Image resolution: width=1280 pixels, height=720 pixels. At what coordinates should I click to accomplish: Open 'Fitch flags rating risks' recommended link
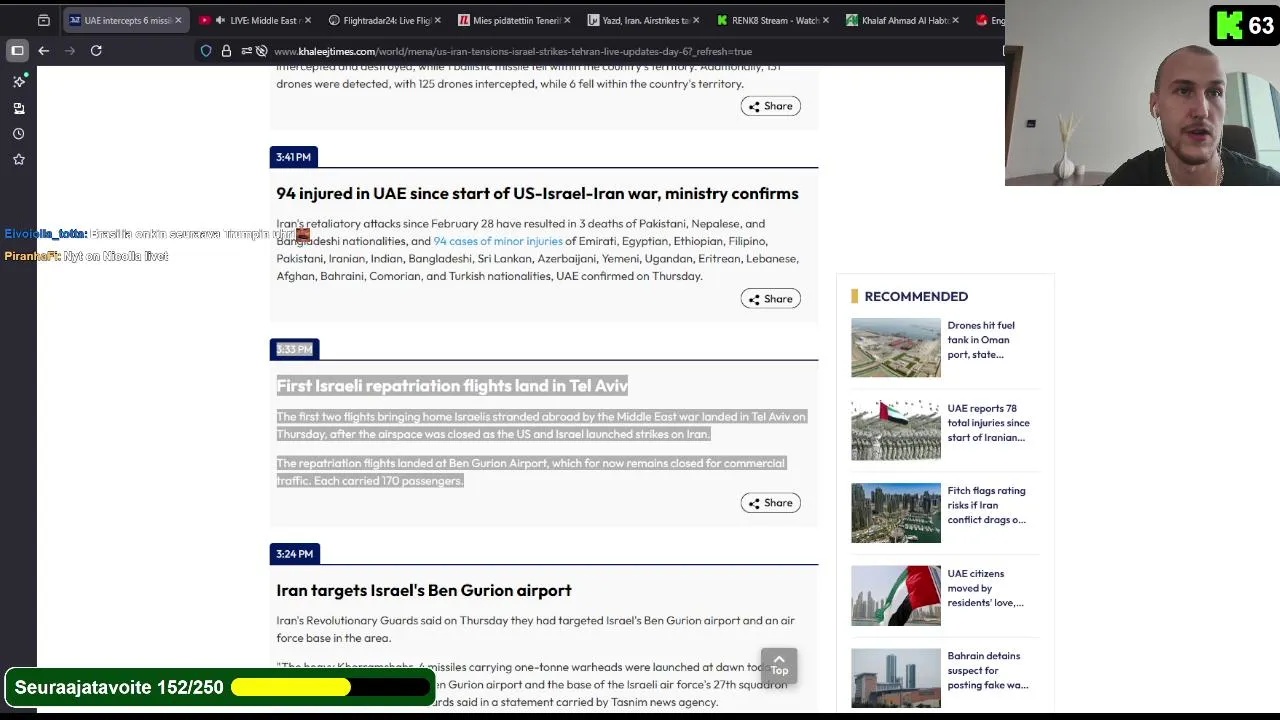(x=986, y=505)
